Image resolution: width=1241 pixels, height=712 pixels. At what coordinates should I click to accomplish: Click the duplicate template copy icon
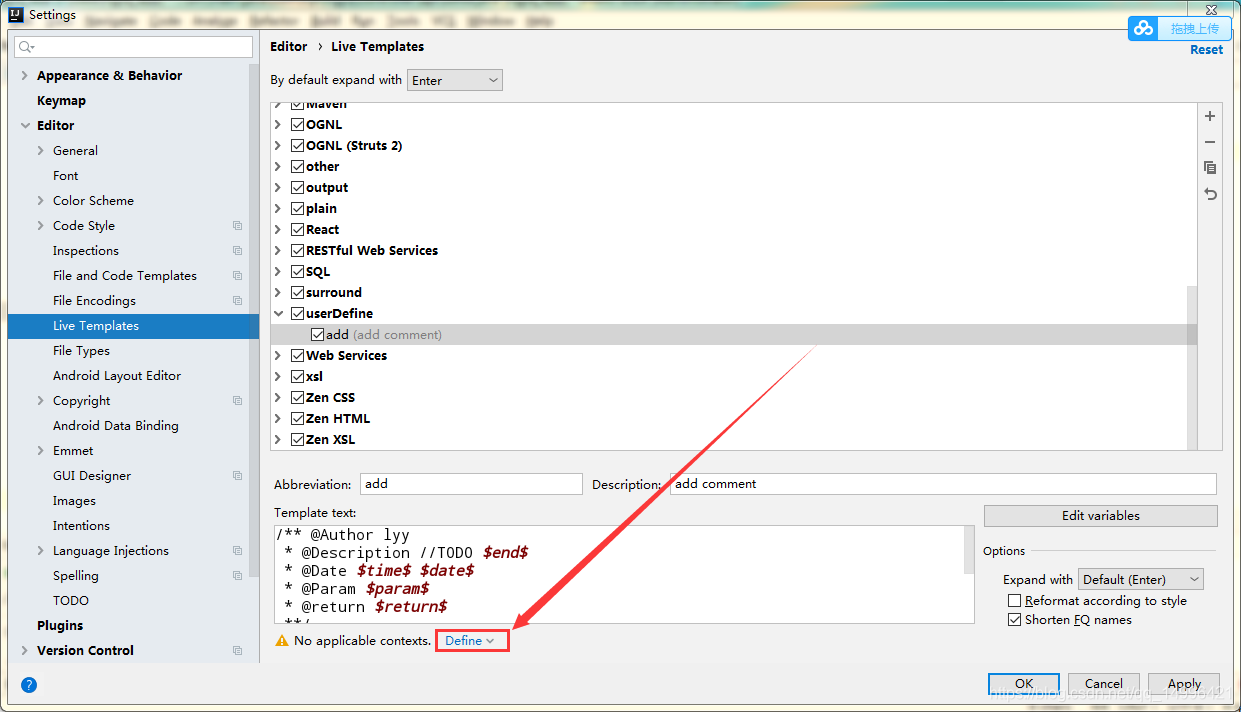point(1210,168)
